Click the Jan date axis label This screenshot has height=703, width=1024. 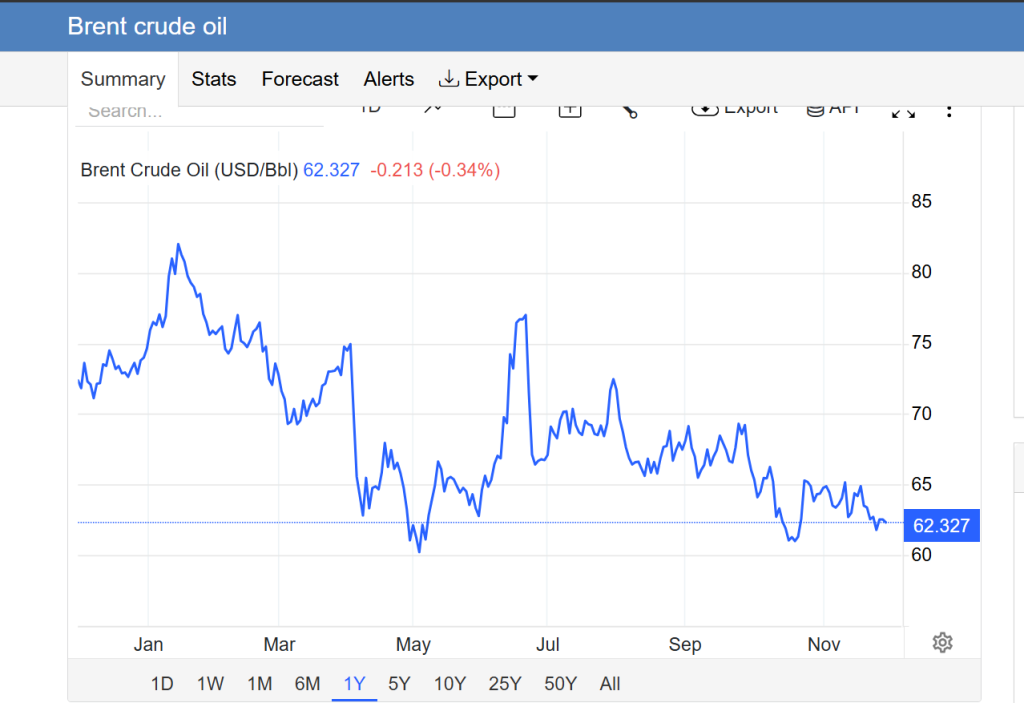pos(148,644)
